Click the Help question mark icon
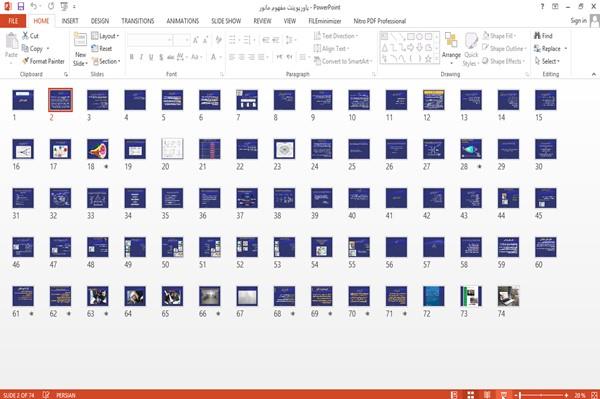 tap(542, 7)
